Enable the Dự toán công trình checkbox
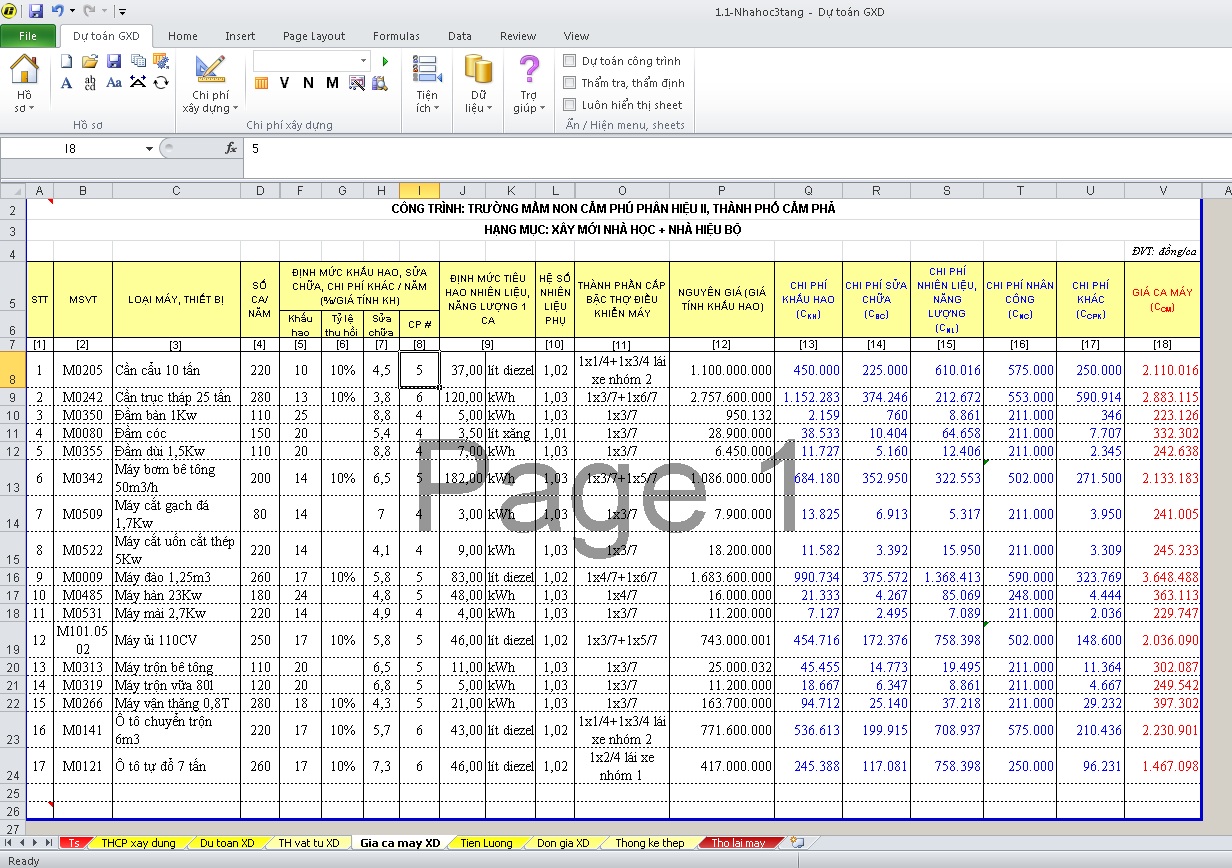 [x=570, y=61]
